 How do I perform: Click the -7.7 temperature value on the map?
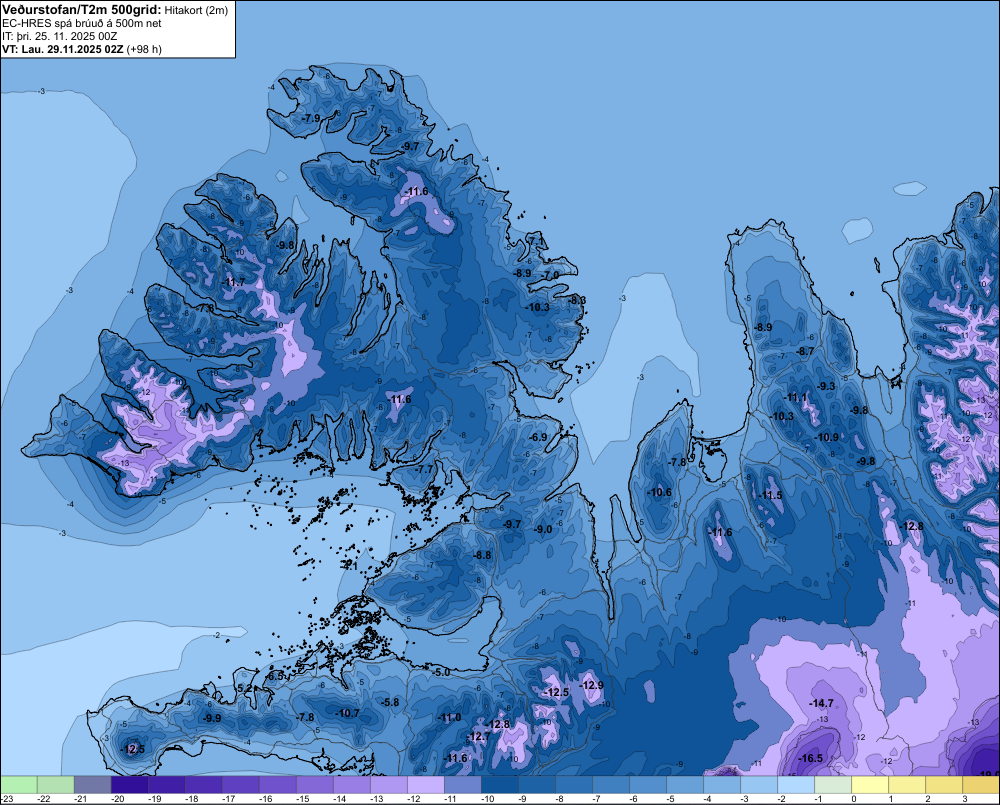coord(423,469)
